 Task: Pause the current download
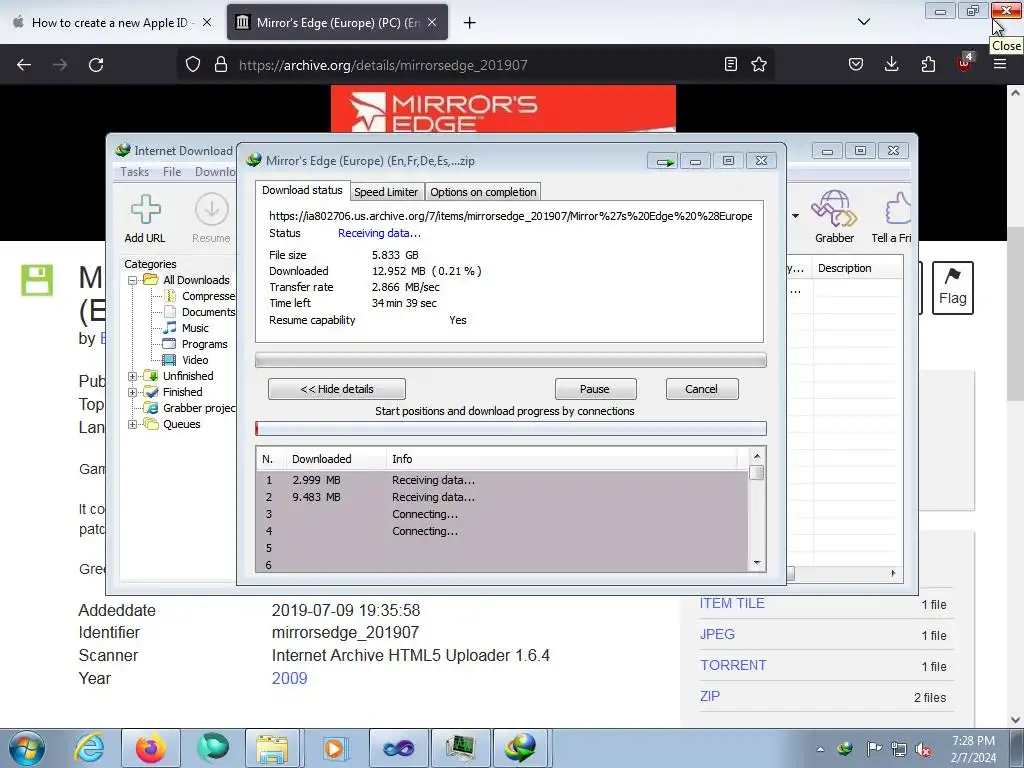pyautogui.click(x=595, y=389)
